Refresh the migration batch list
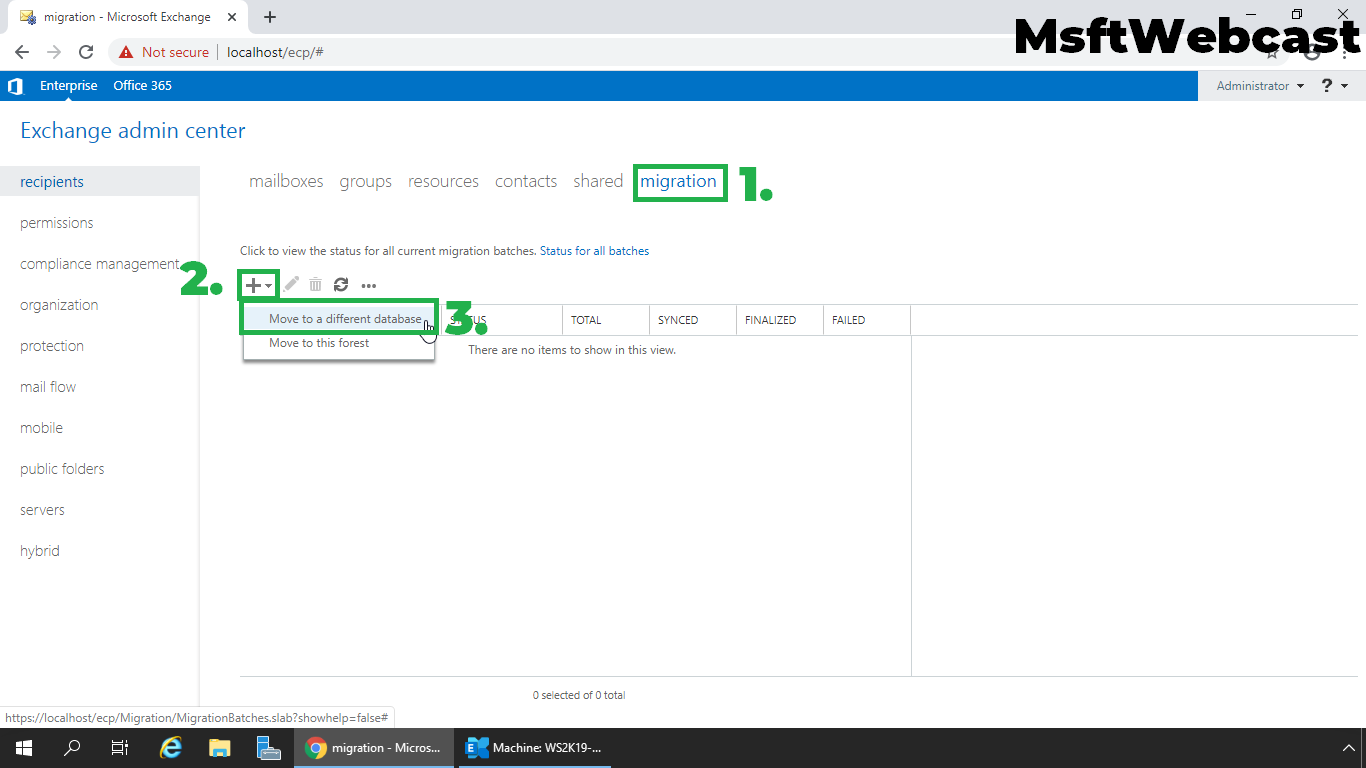1366x768 pixels. pos(341,285)
